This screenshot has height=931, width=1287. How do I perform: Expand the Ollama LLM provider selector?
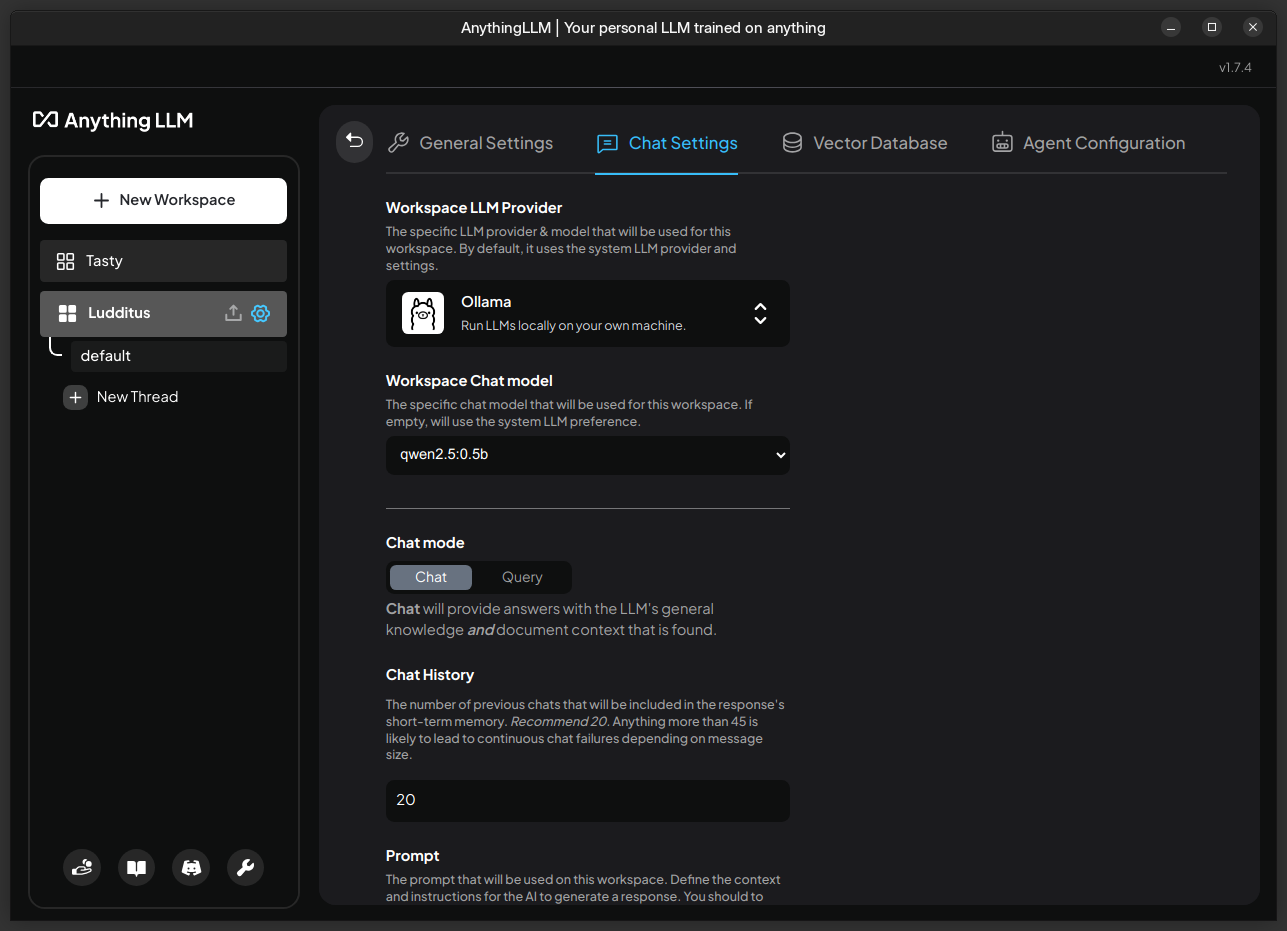[760, 313]
